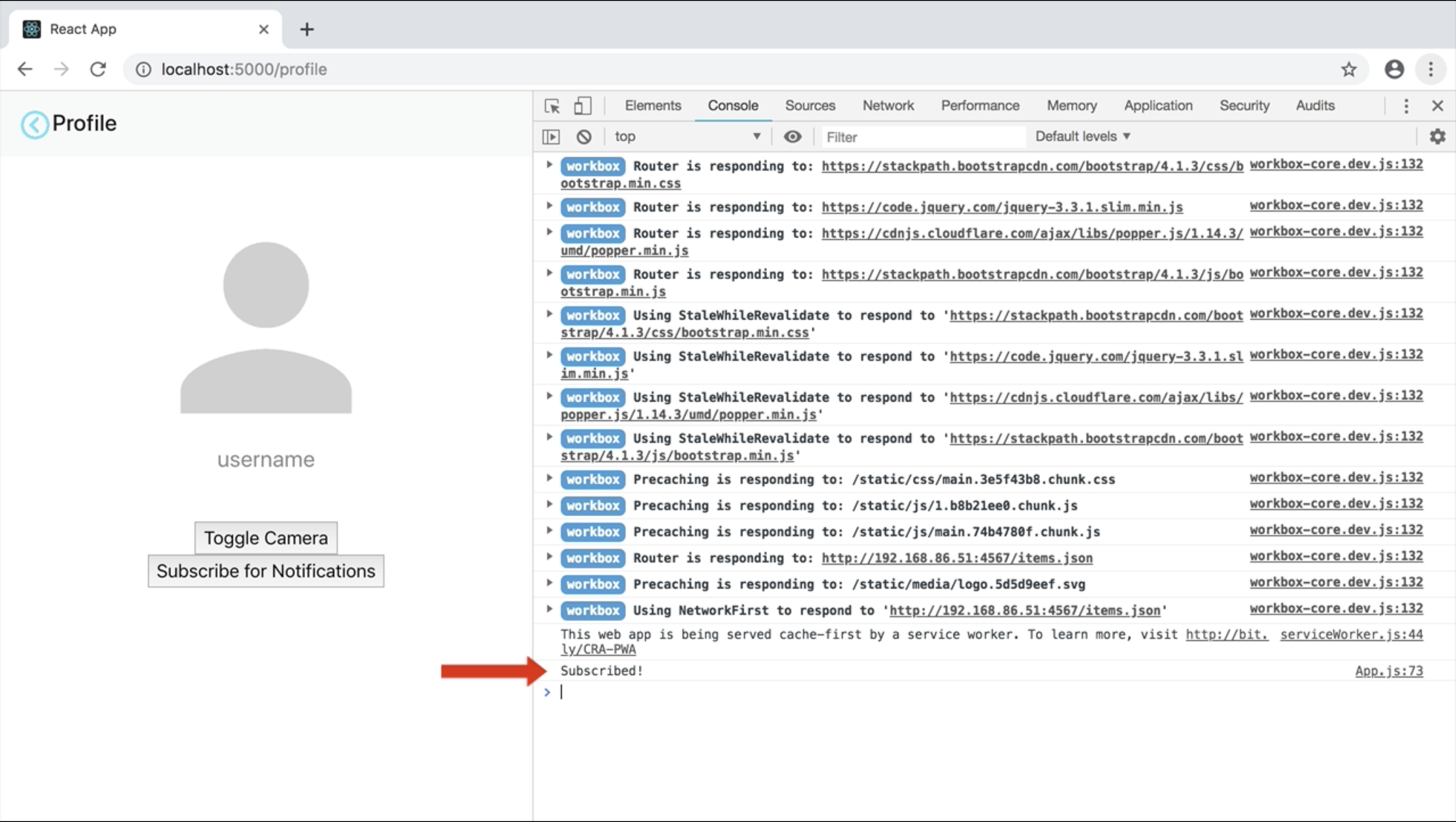Viewport: 1456px width, 822px height.
Task: Open the console settings gear
Action: coord(1437,137)
